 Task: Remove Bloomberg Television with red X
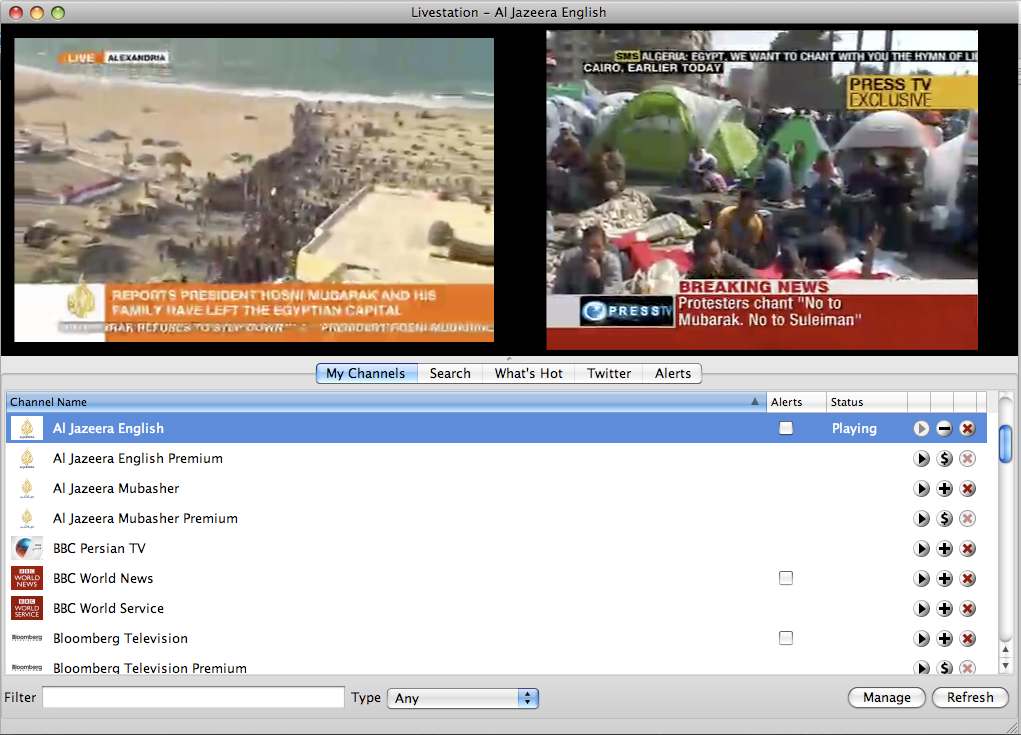click(968, 638)
